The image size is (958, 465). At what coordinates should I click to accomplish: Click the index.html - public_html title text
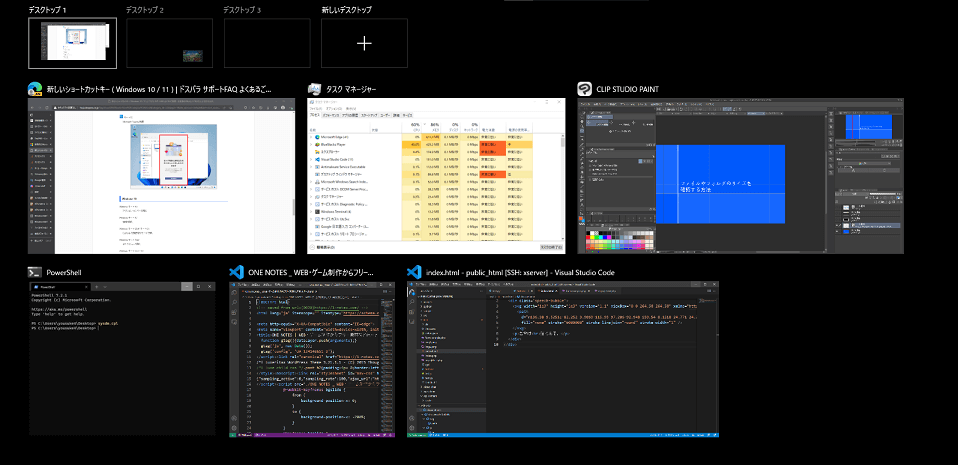[520, 273]
